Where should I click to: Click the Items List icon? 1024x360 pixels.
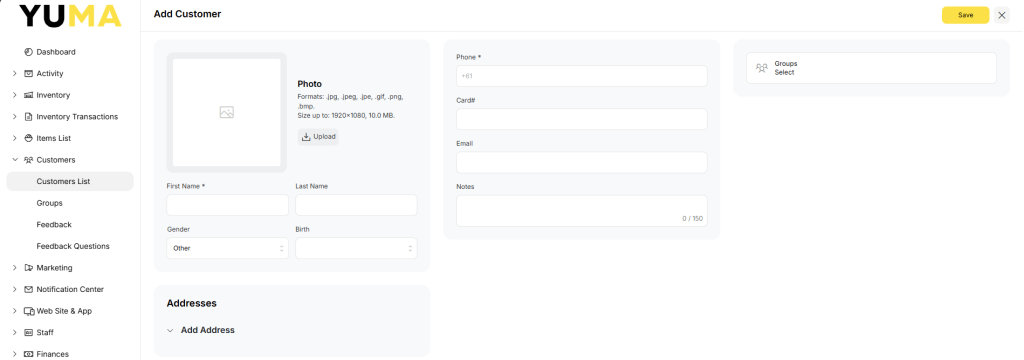click(x=28, y=139)
